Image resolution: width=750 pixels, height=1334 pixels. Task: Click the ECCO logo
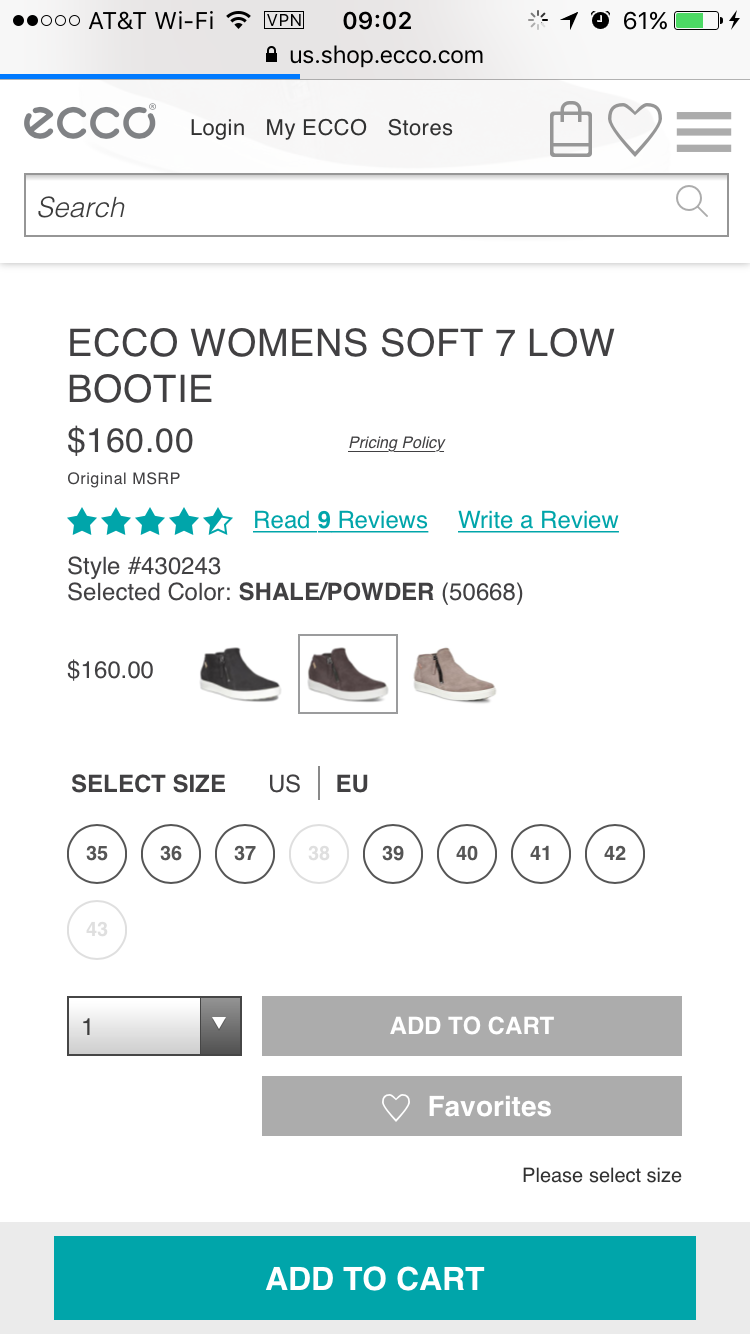pos(90,123)
